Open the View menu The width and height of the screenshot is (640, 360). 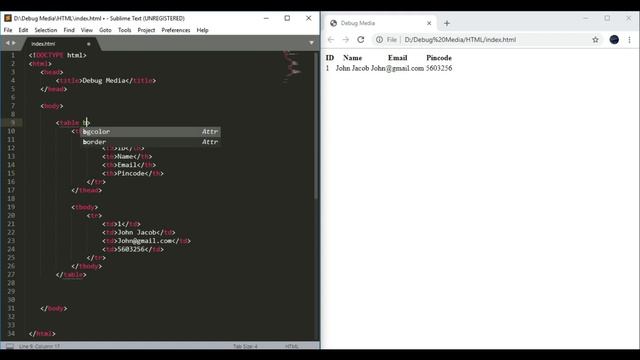[x=87, y=30]
